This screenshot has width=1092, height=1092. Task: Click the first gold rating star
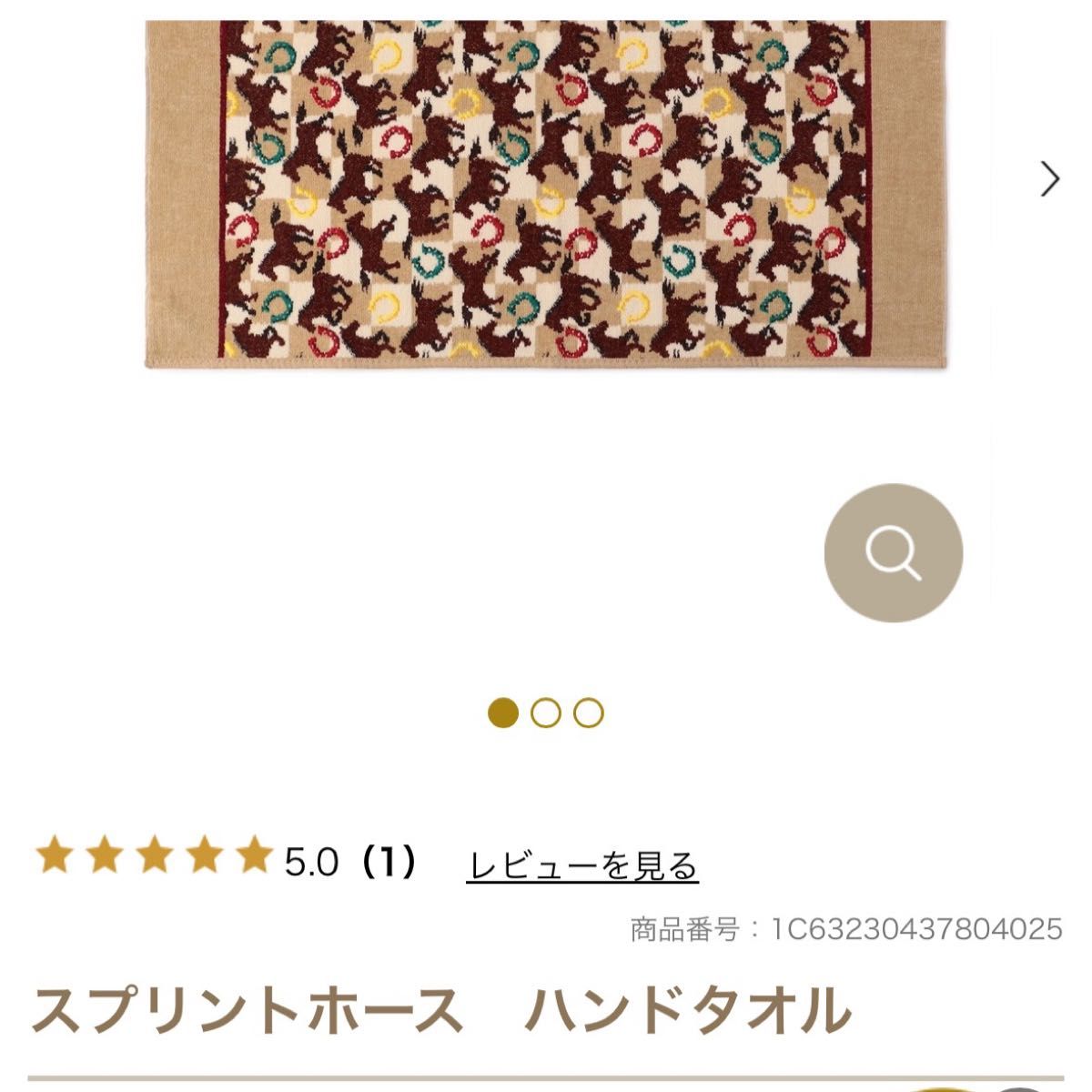pos(54,857)
